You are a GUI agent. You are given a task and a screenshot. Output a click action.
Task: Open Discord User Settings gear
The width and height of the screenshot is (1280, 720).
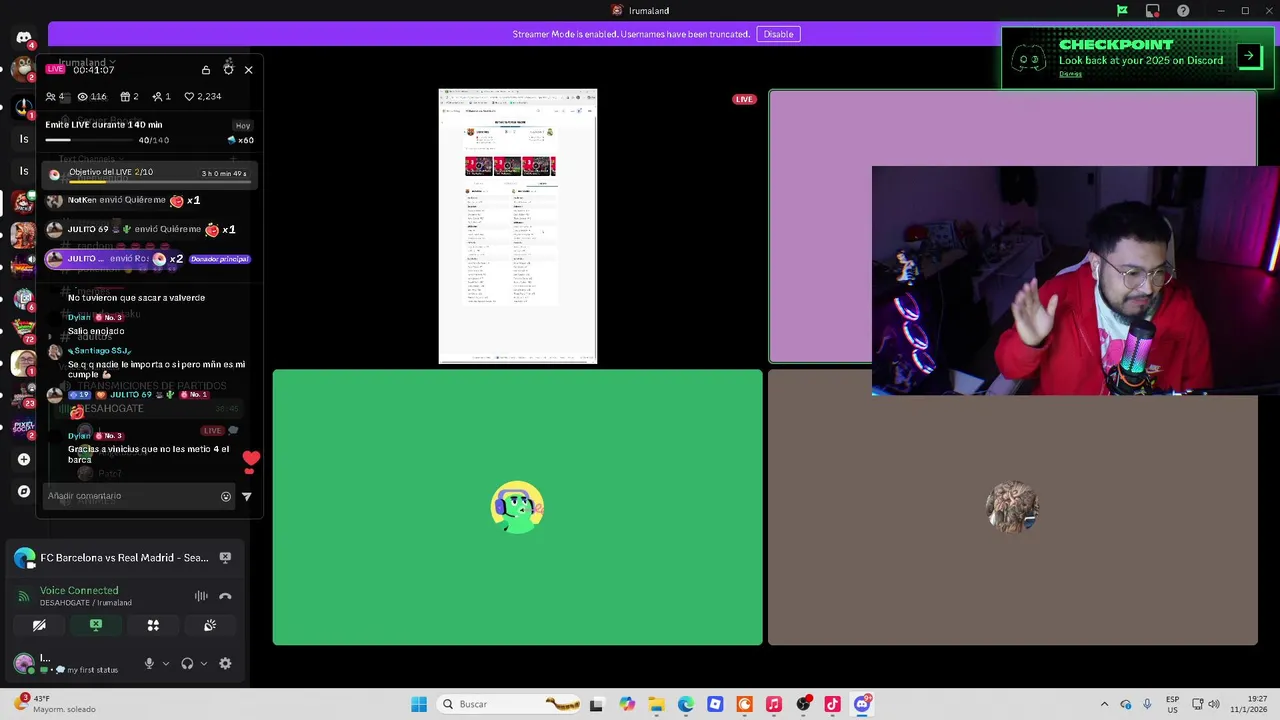click(225, 663)
